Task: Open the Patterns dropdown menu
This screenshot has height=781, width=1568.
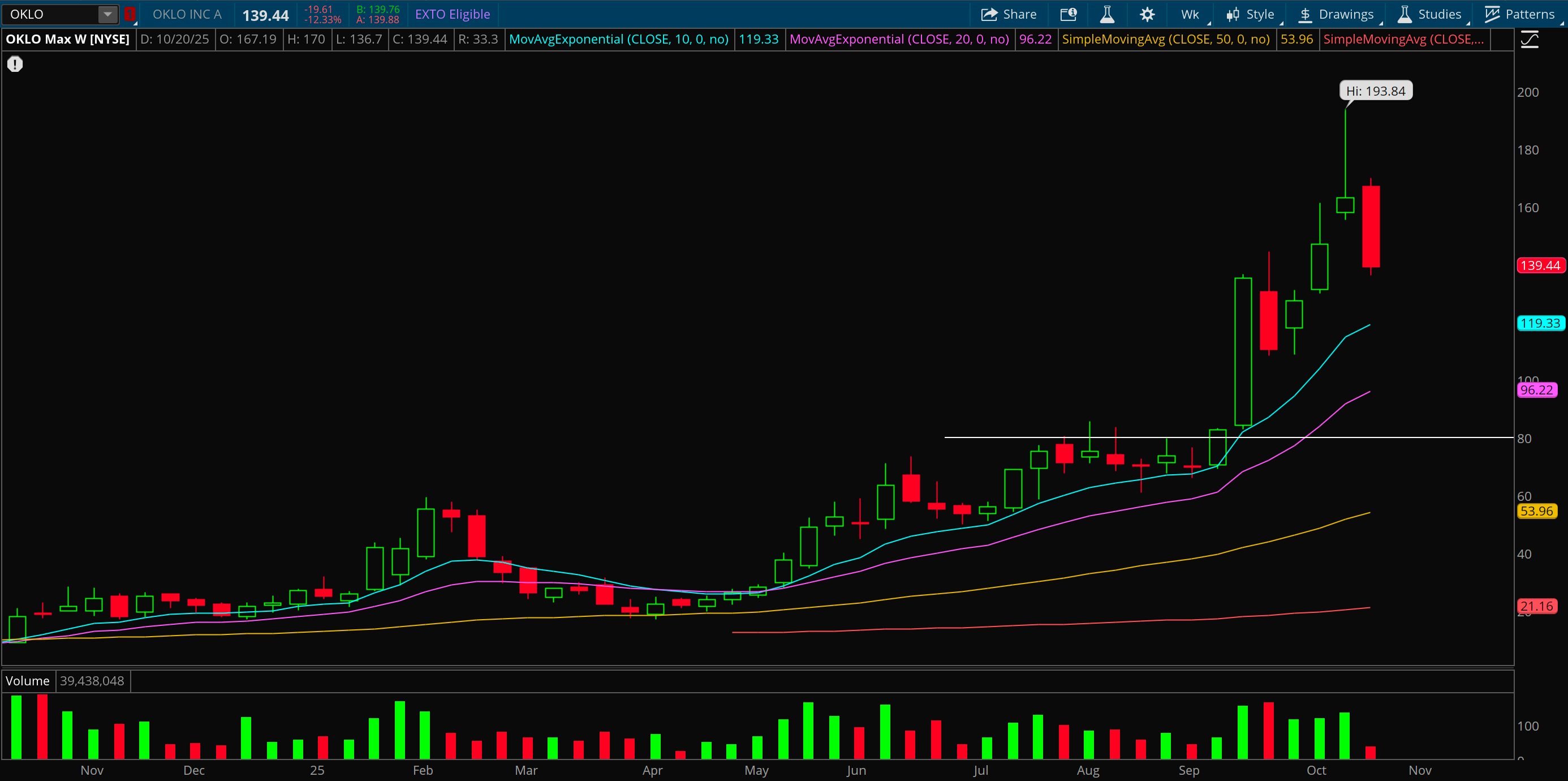Action: tap(1520, 14)
